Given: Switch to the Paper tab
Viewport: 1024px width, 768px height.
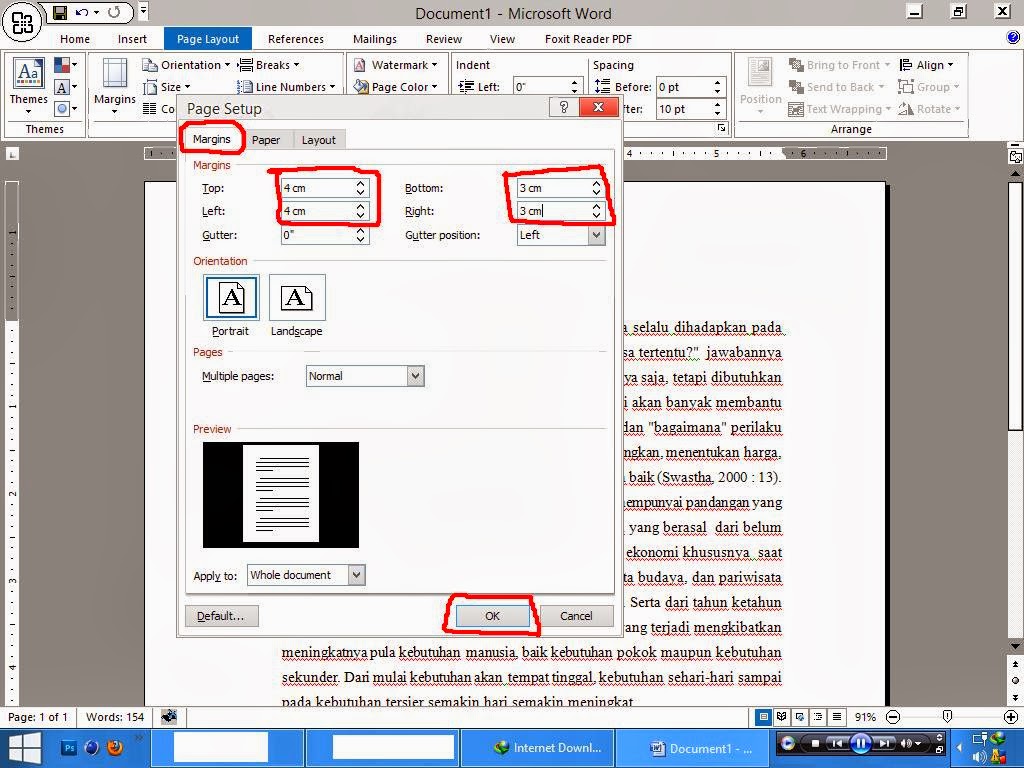Looking at the screenshot, I should point(266,139).
